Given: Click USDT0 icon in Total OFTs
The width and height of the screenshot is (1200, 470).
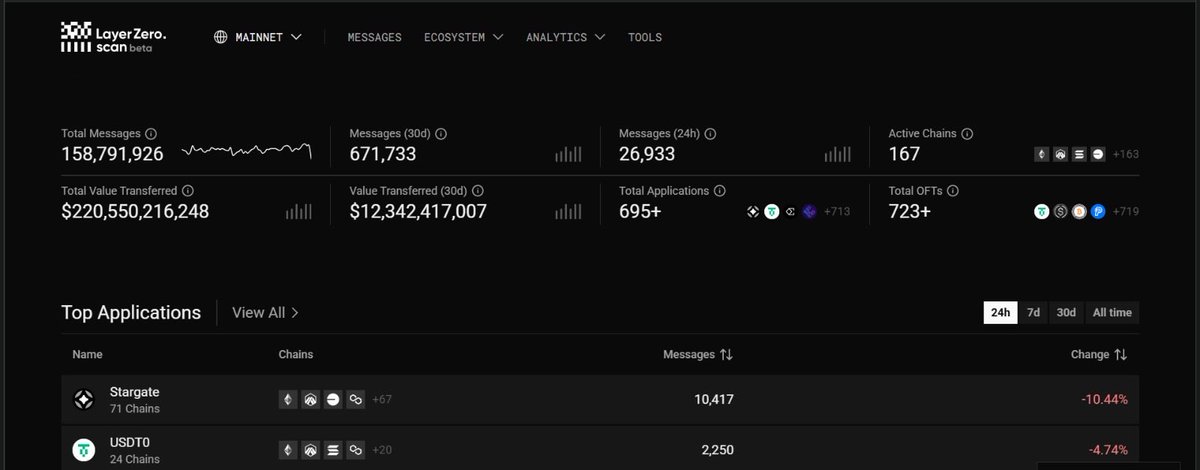Looking at the screenshot, I should [1041, 211].
